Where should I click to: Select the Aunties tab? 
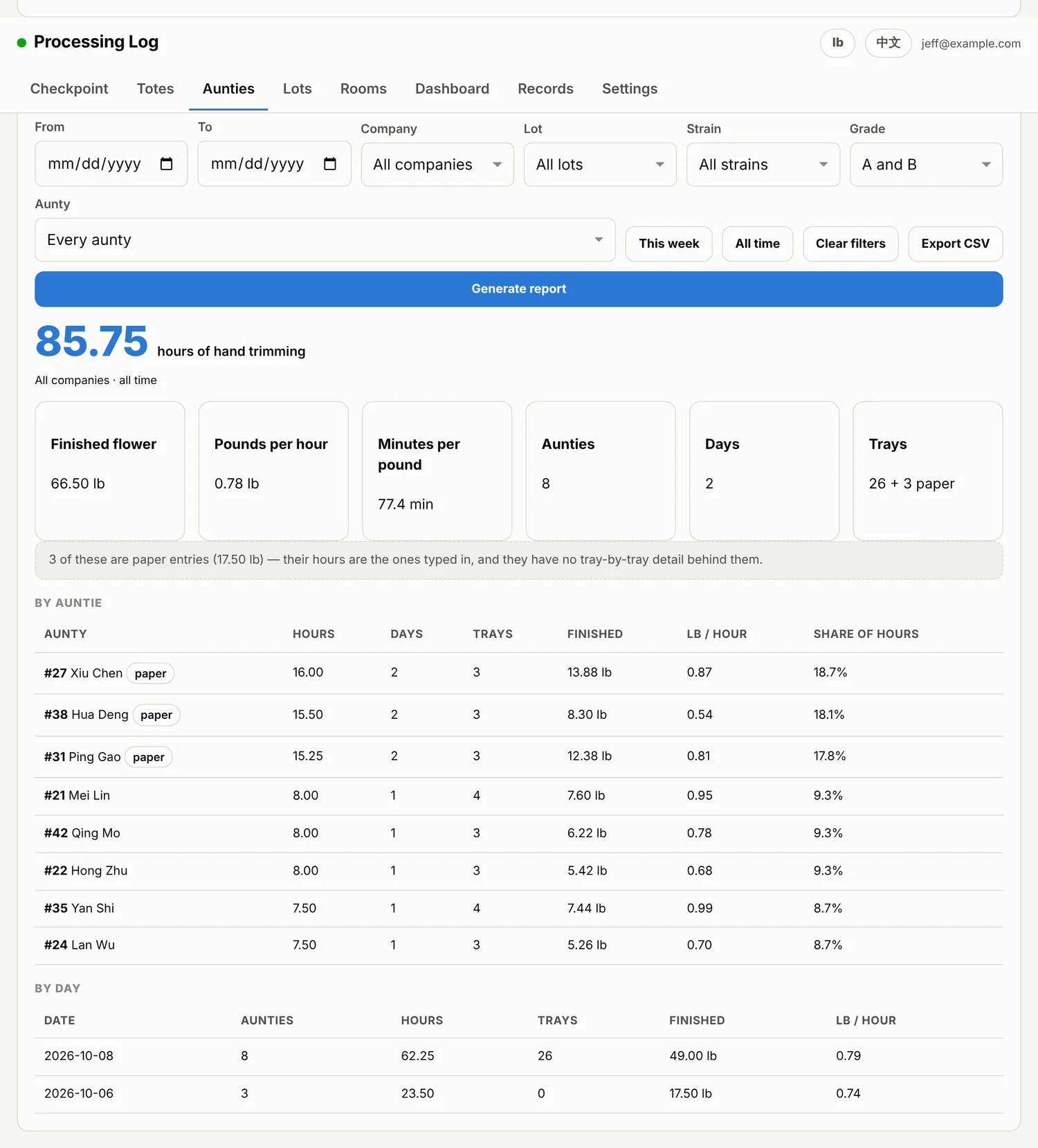(x=228, y=89)
